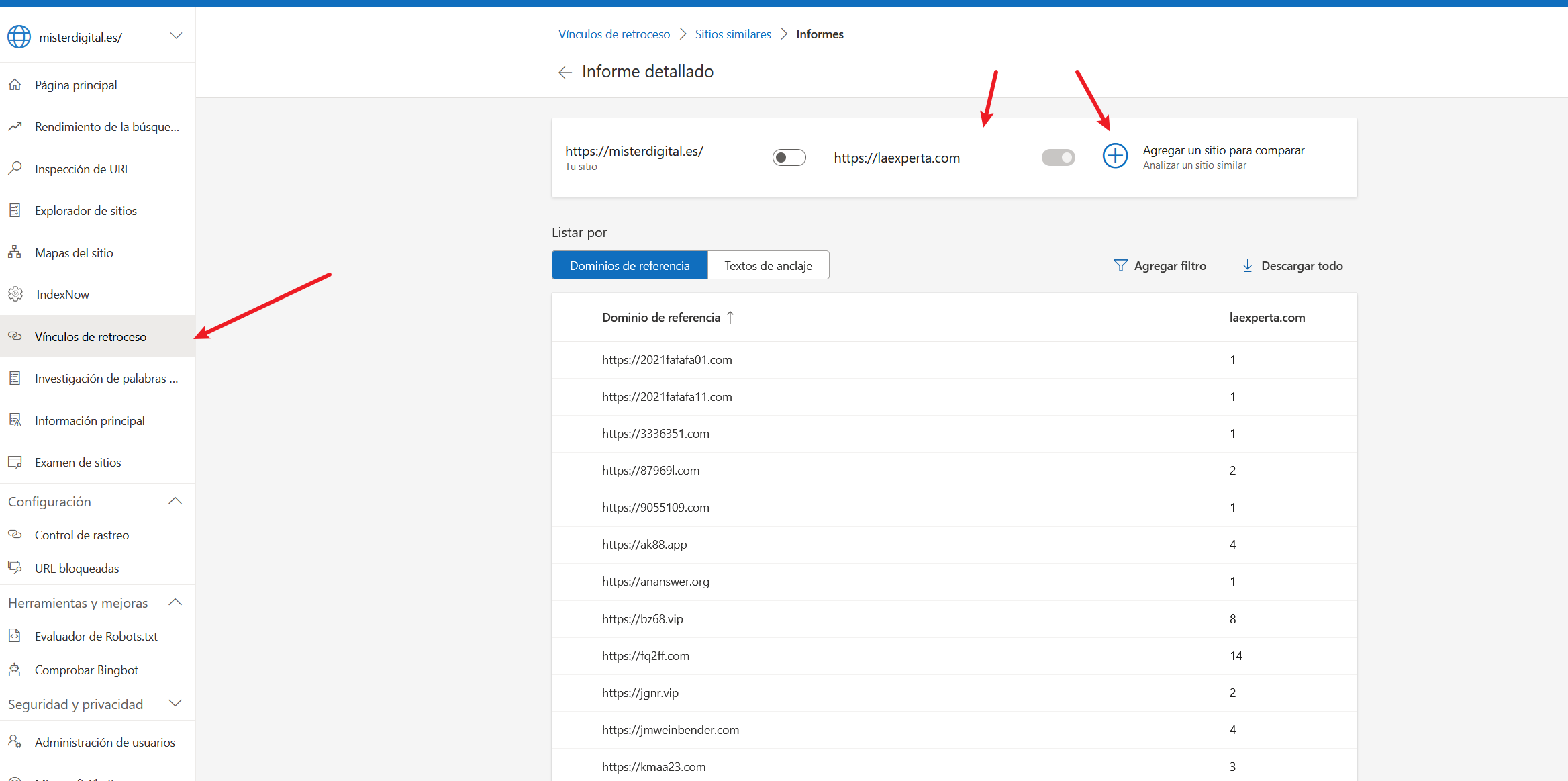The height and width of the screenshot is (781, 1568).
Task: Open the misterdigital.es site selector dropdown
Action: click(176, 36)
